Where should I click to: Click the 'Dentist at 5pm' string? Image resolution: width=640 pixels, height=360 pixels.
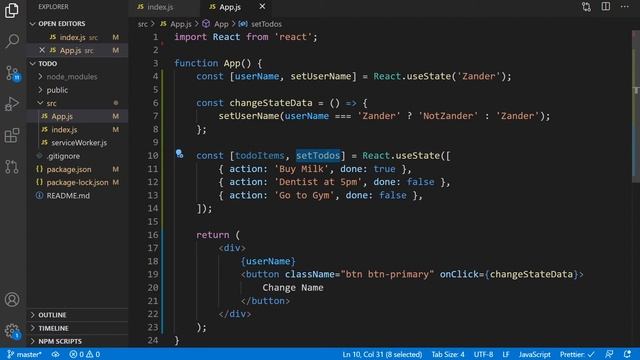click(x=318, y=182)
